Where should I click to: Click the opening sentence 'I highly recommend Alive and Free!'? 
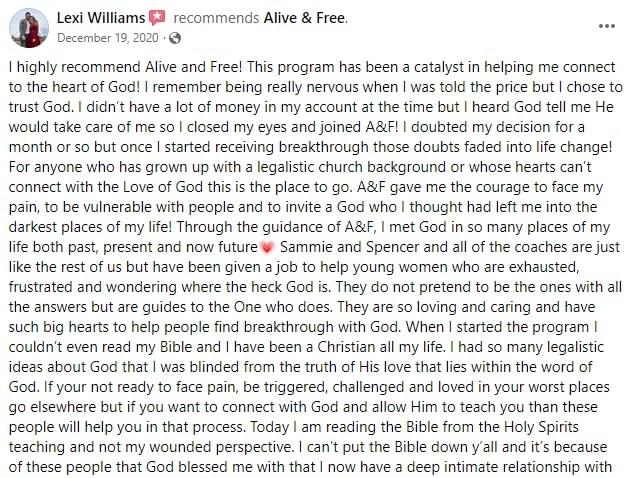pyautogui.click(x=126, y=67)
